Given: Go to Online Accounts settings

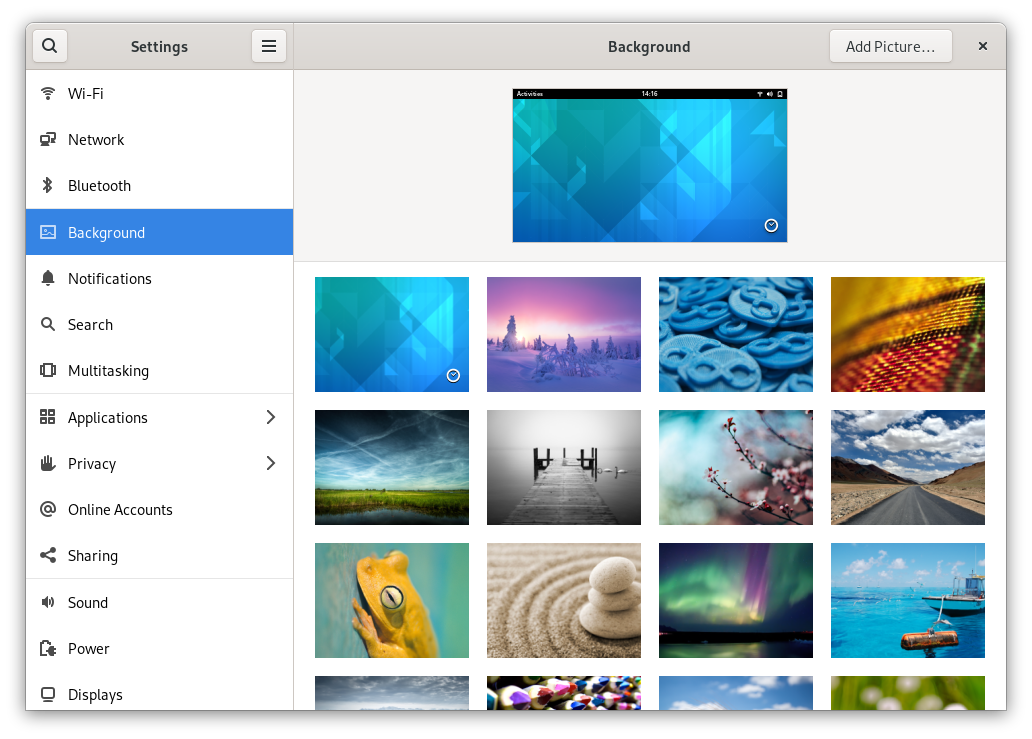Looking at the screenshot, I should point(120,510).
